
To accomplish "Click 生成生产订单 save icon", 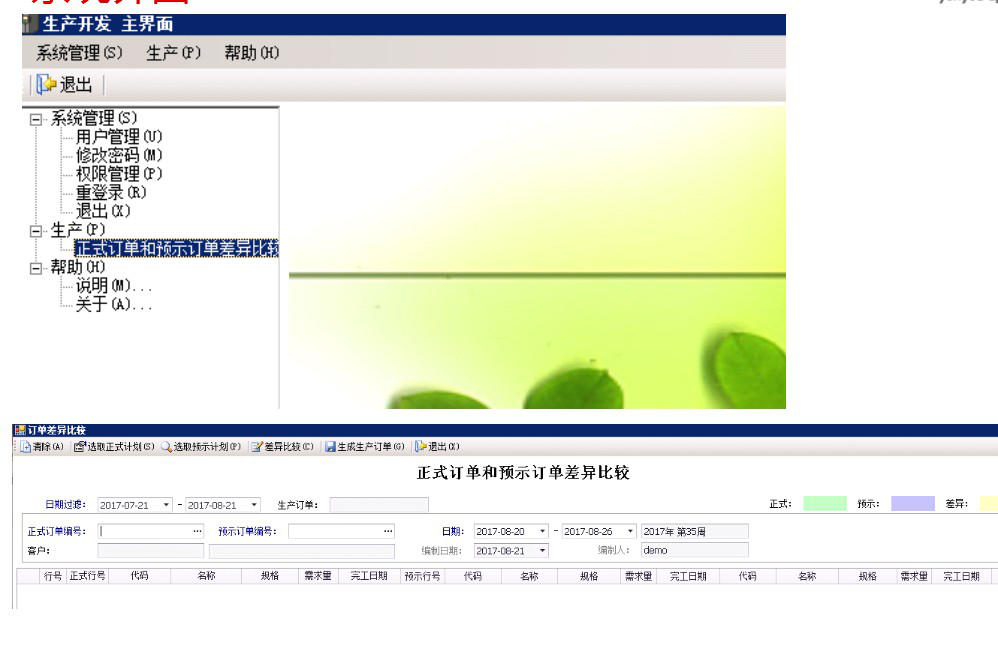I will (330, 447).
